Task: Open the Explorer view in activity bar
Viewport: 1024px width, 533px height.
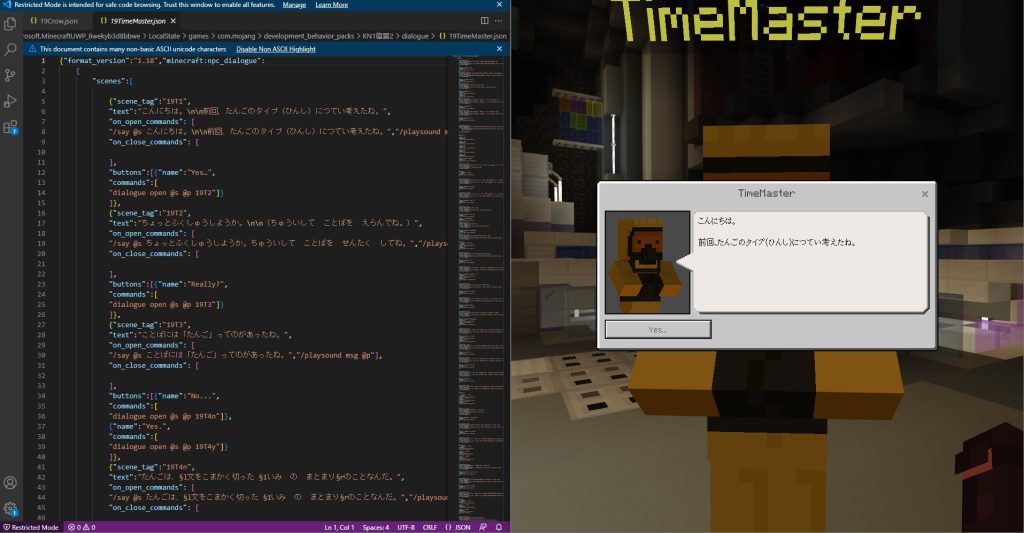Action: [x=10, y=24]
